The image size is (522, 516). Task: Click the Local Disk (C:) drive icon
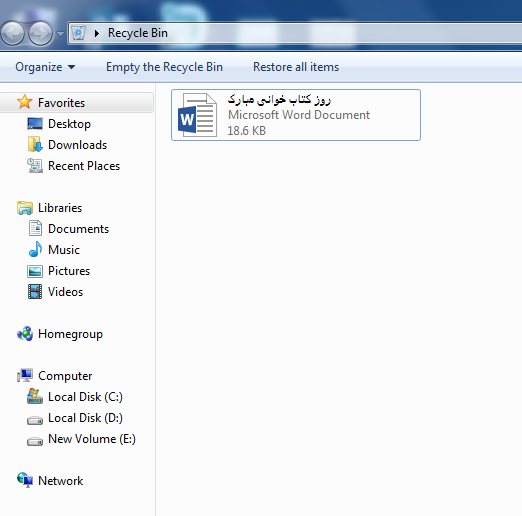pos(35,396)
